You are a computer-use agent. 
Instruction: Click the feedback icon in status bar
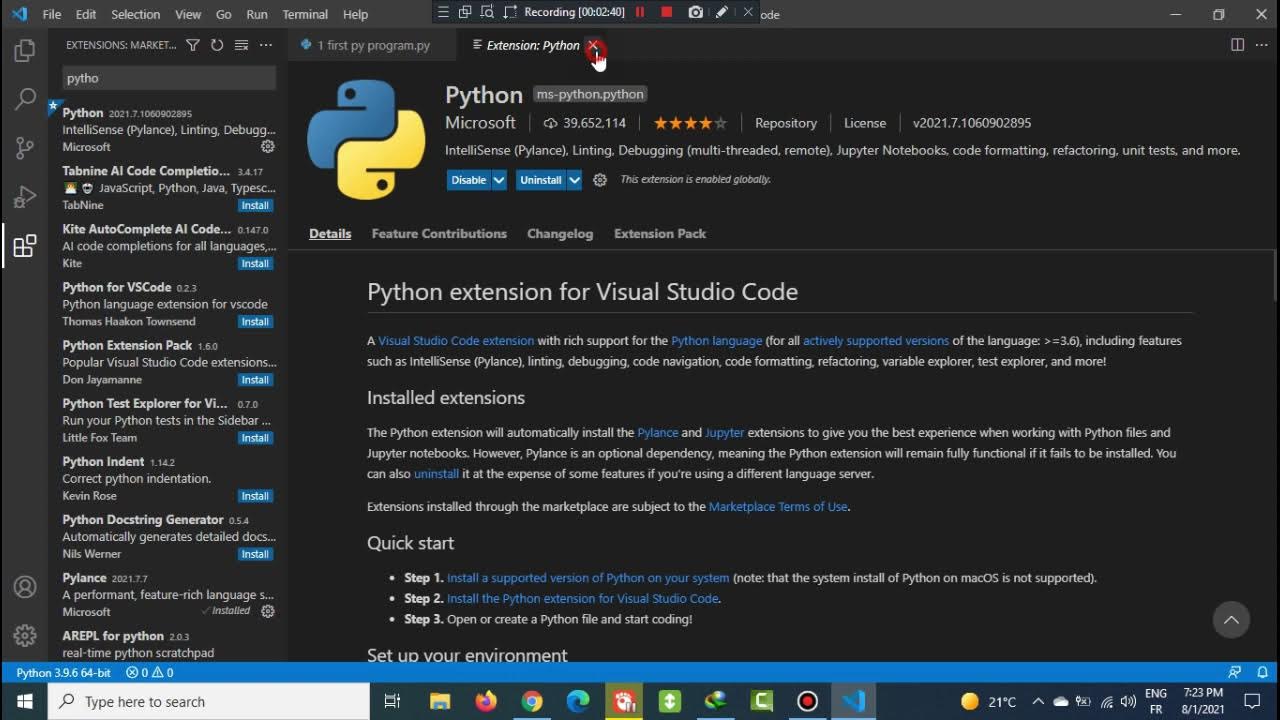click(x=1235, y=673)
